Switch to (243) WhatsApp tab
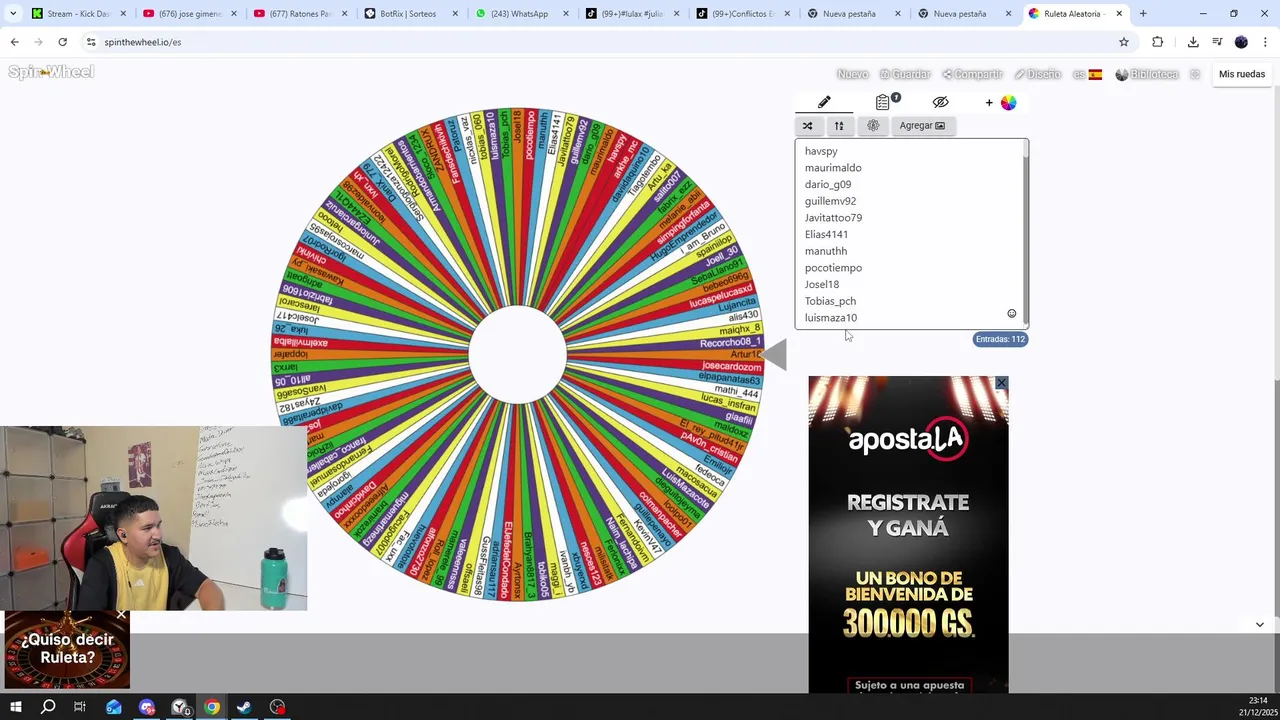Screen dimensions: 1280x720 (x=523, y=14)
